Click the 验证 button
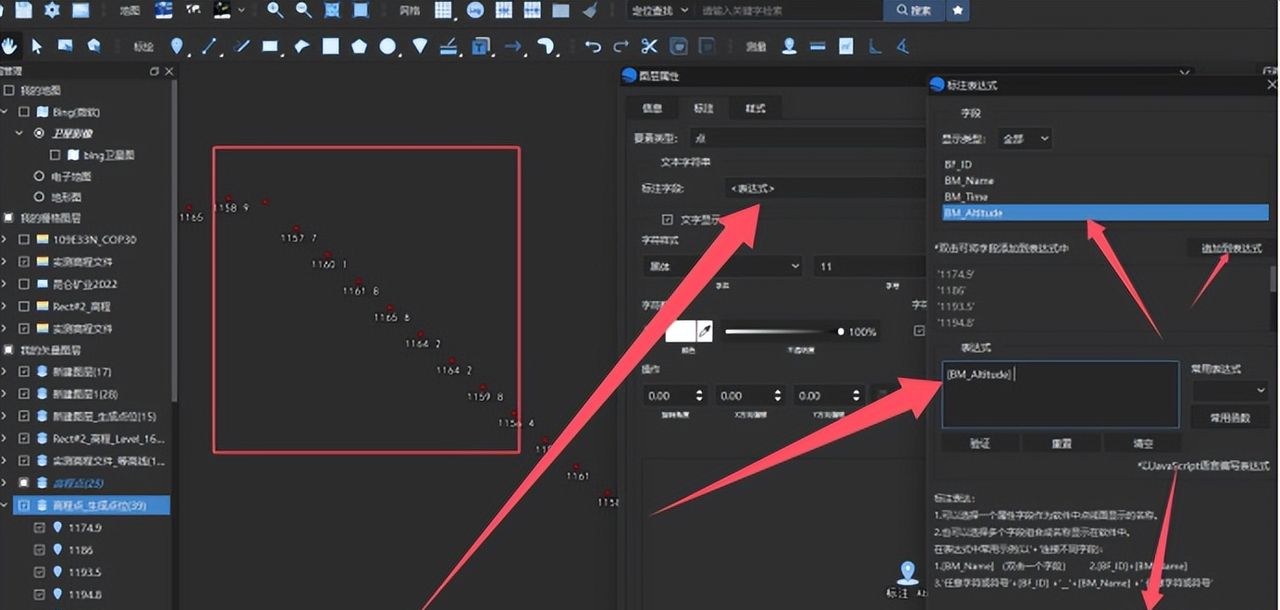This screenshot has height=610, width=1280. 981,443
